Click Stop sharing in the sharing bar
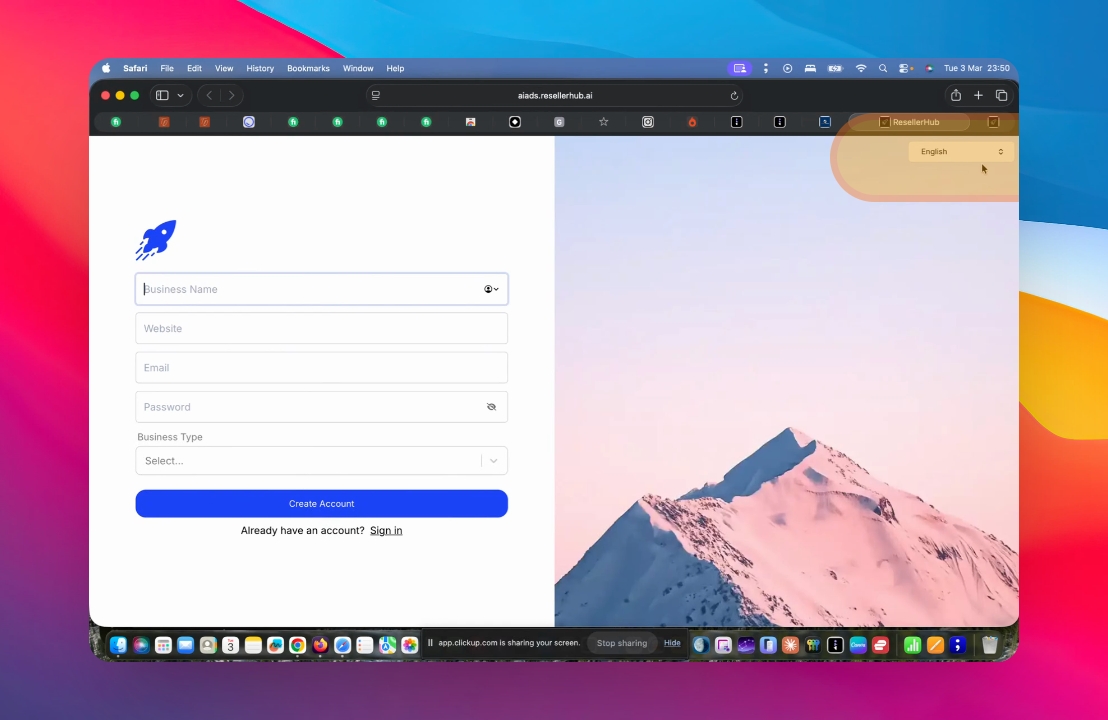The image size is (1108, 720). [622, 643]
